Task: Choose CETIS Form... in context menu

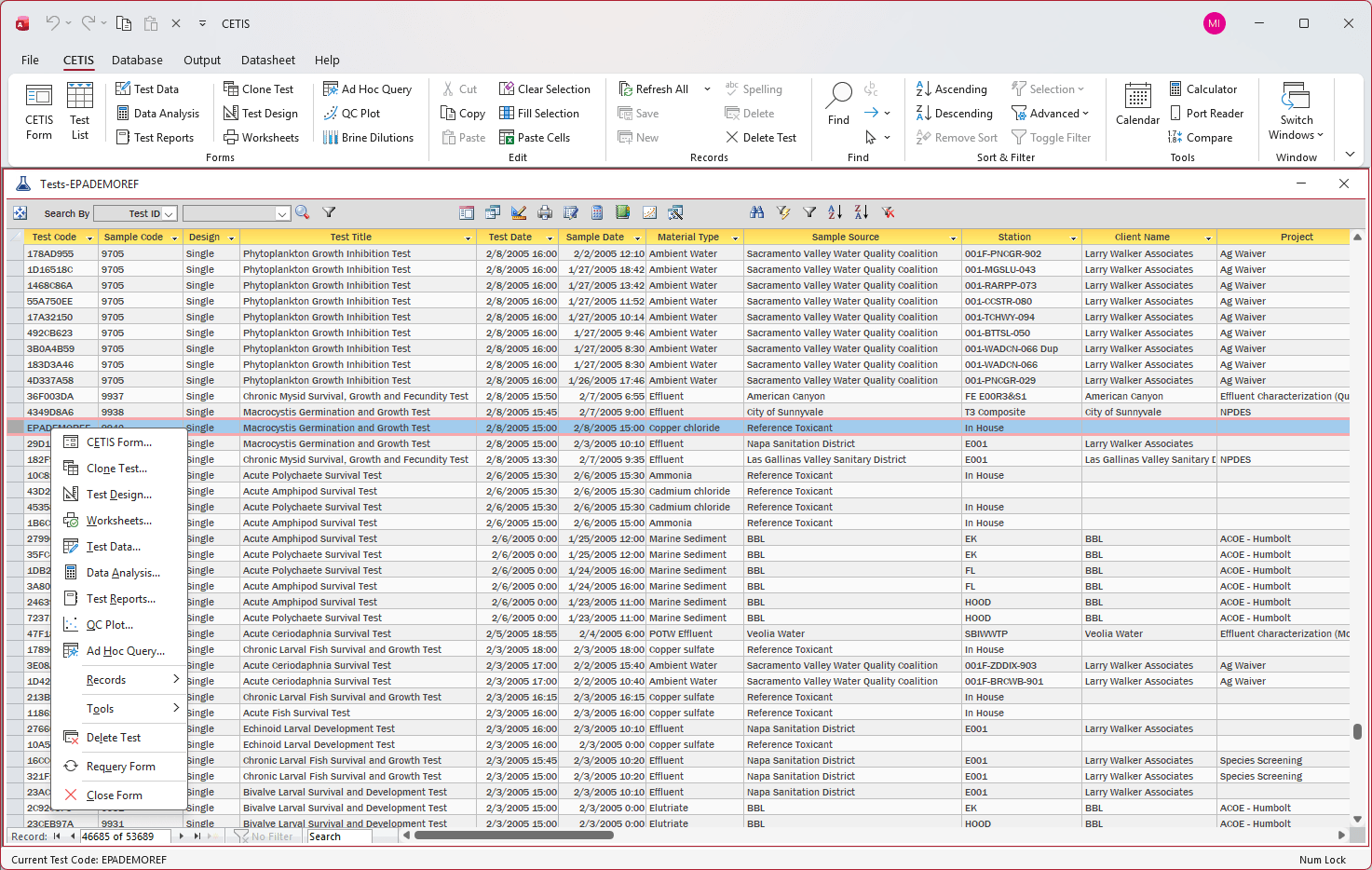Action: coord(119,442)
